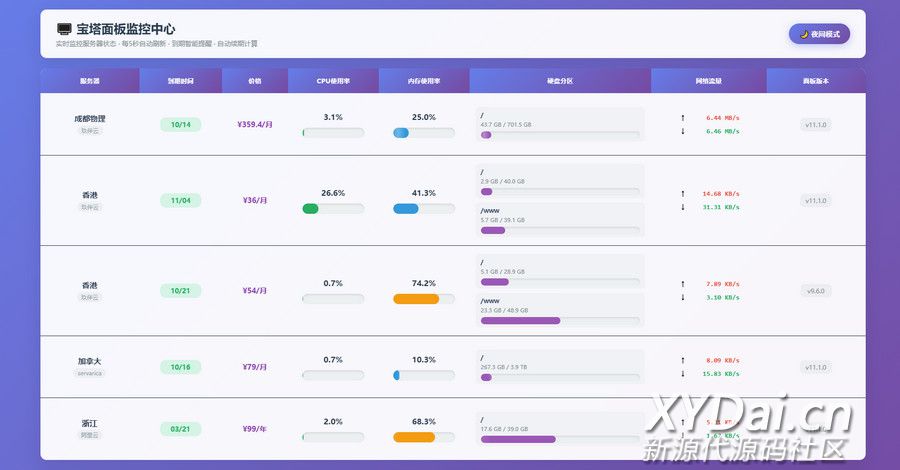The image size is (900, 470).
Task: Open the 加拿大 server name entry
Action: click(x=90, y=361)
